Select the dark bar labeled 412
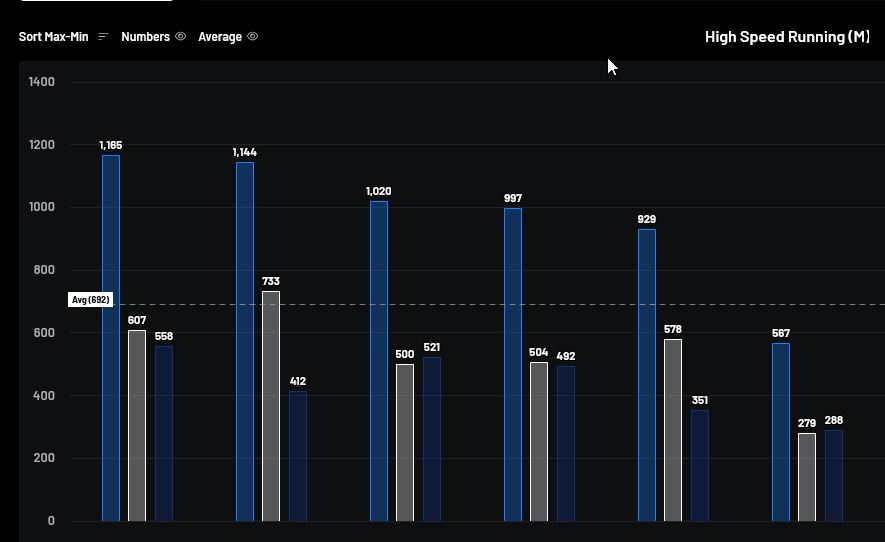 pos(298,456)
